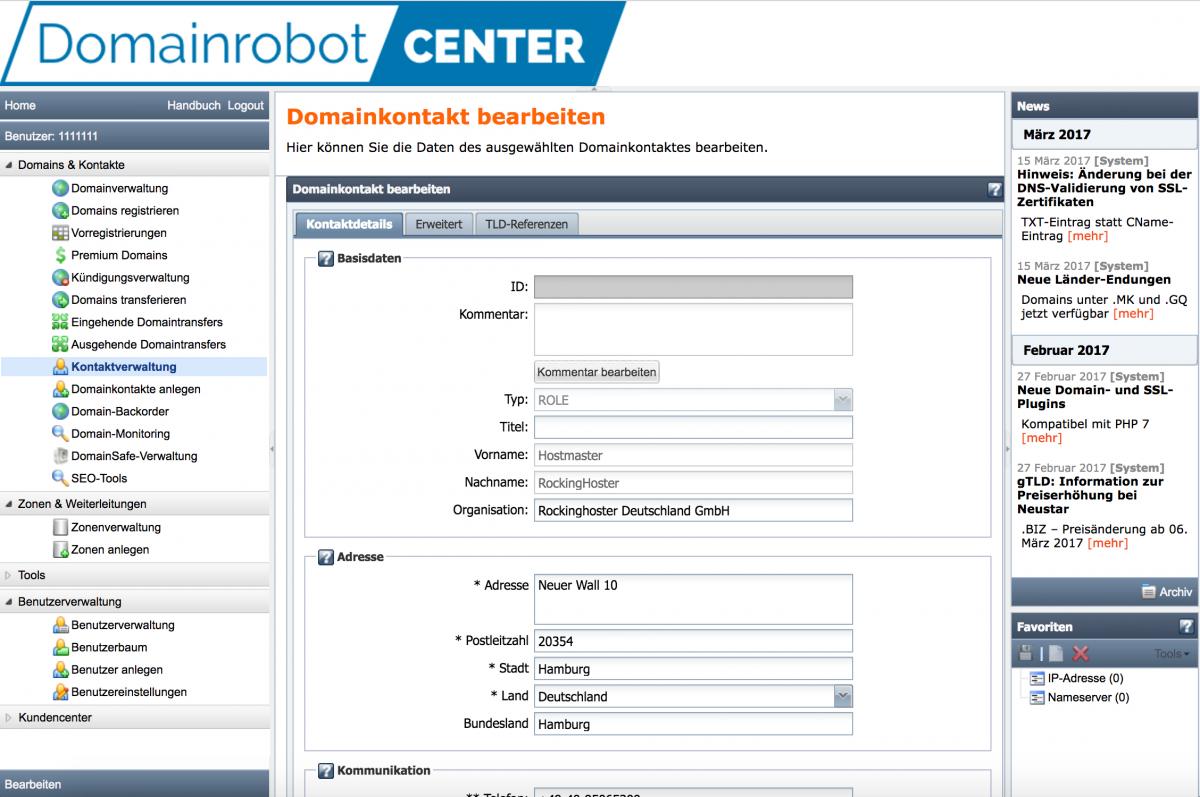Click [mehr] under TXT-Eintrag statt CName
The width and height of the screenshot is (1200, 797).
pos(1088,236)
